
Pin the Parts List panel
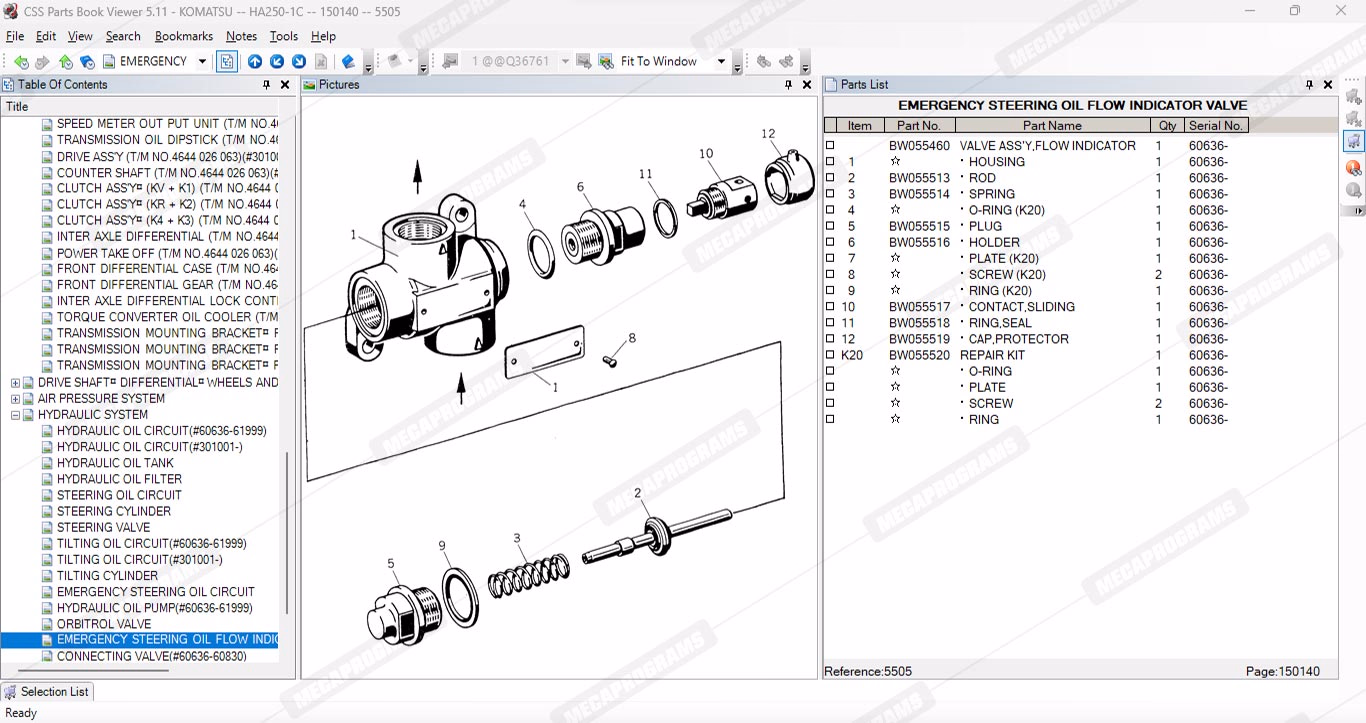click(x=1309, y=85)
